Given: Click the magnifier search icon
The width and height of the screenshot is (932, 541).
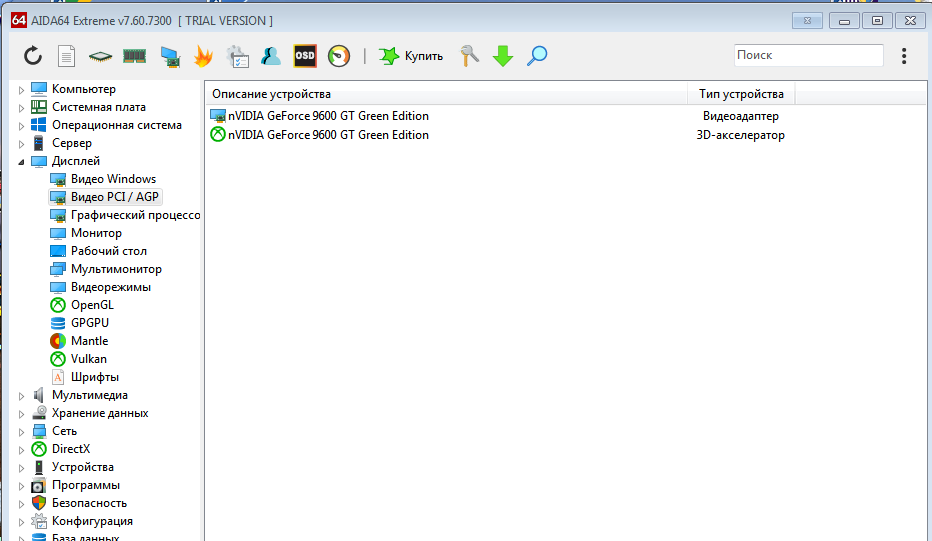Looking at the screenshot, I should coord(537,56).
